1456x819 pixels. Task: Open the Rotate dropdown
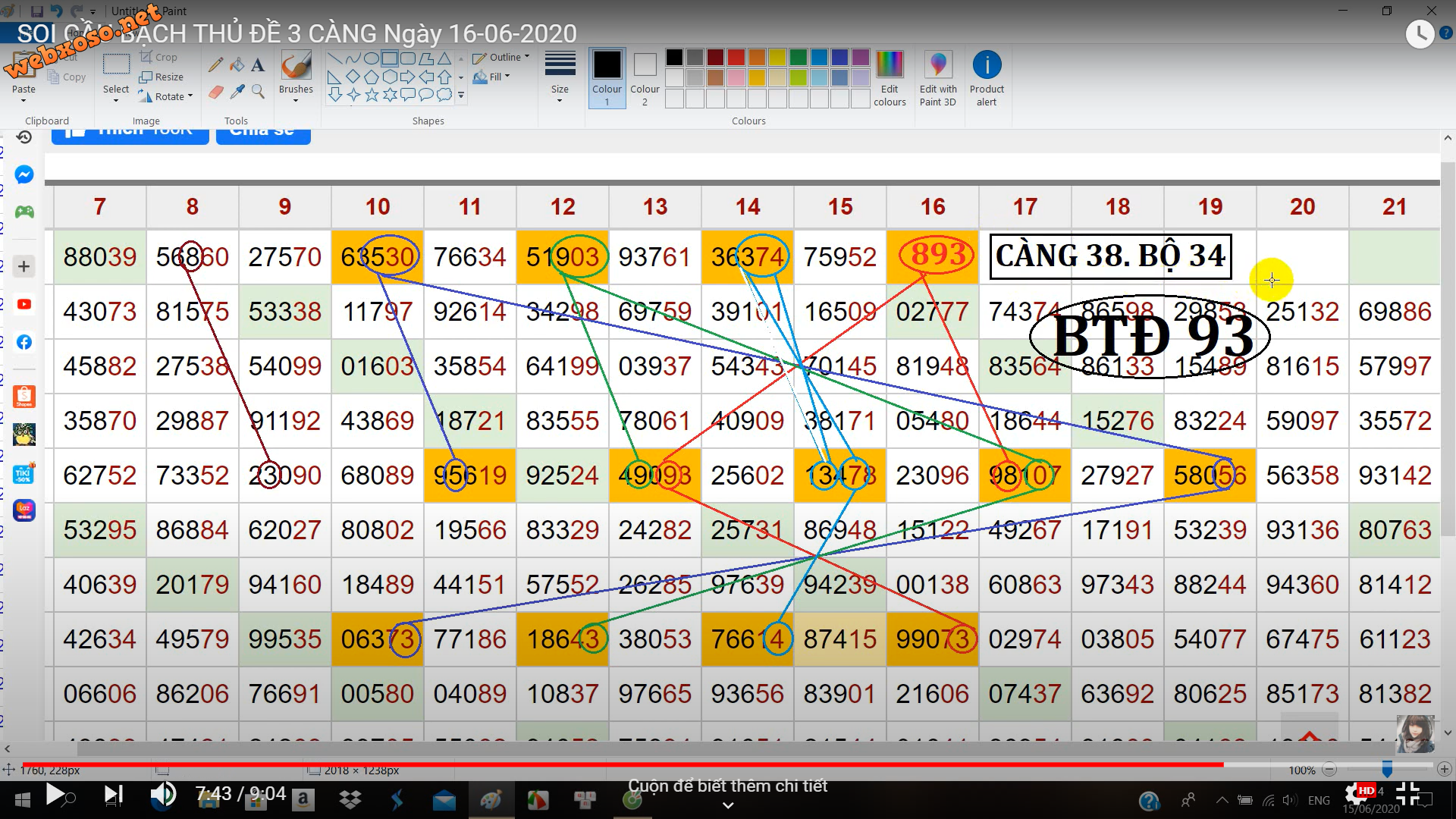tap(166, 96)
